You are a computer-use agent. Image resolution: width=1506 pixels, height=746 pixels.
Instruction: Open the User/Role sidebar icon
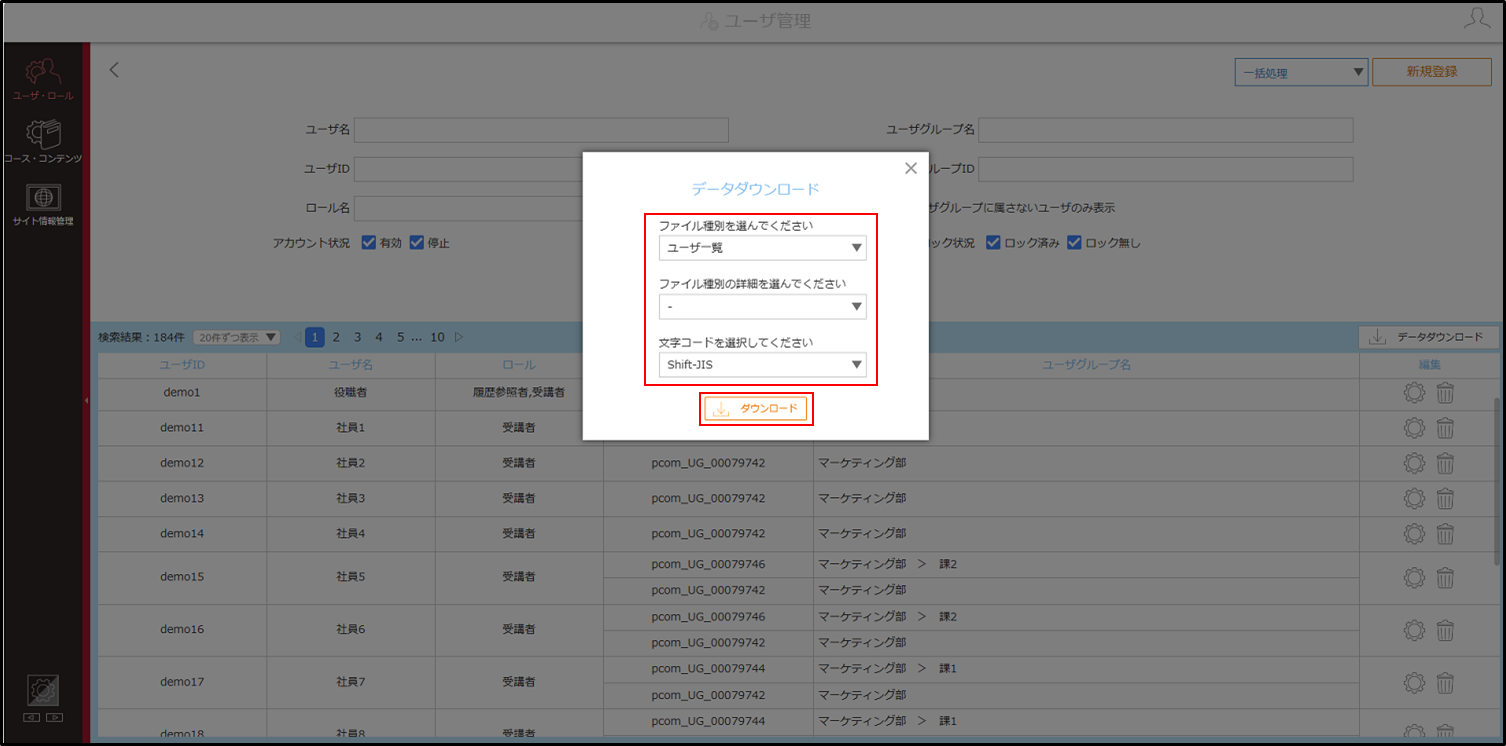43,80
